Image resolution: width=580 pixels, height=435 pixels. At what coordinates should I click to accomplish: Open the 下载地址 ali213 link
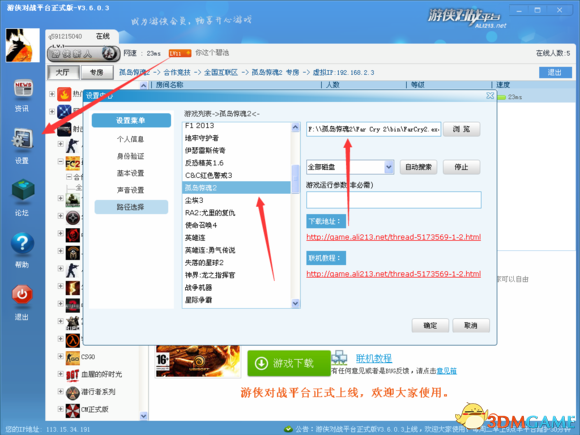394,237
